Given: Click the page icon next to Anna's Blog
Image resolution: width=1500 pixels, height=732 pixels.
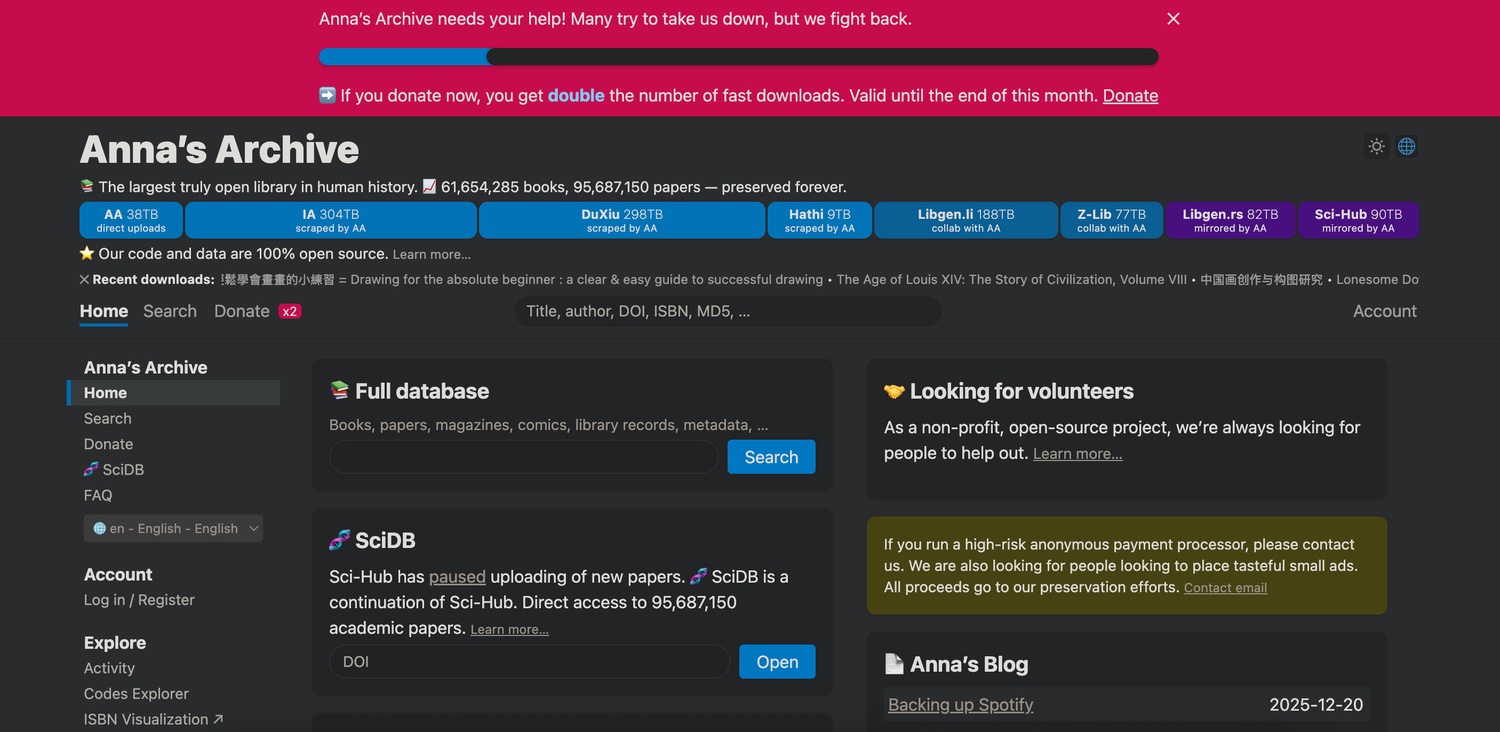Looking at the screenshot, I should coord(893,663).
